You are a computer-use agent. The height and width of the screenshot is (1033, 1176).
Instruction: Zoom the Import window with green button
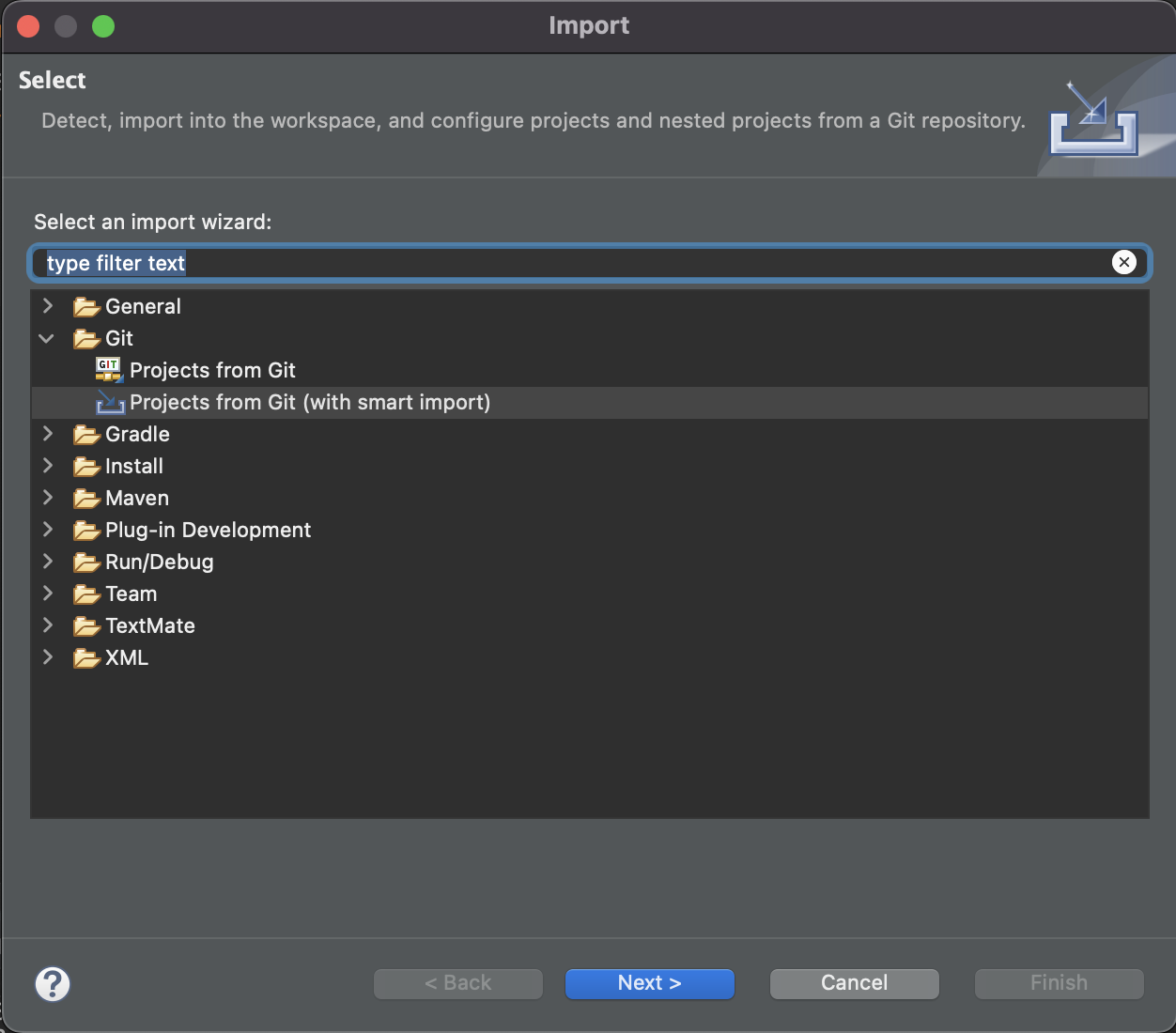(103, 26)
